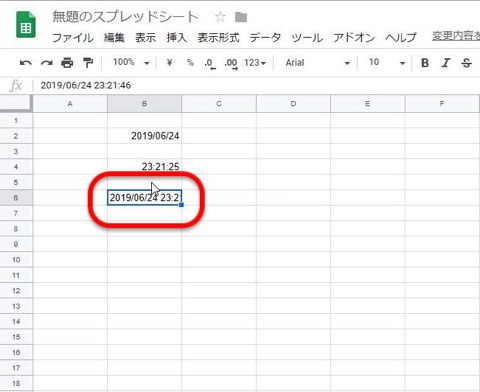
Task: Open the 123 number format dropdown
Action: [255, 63]
